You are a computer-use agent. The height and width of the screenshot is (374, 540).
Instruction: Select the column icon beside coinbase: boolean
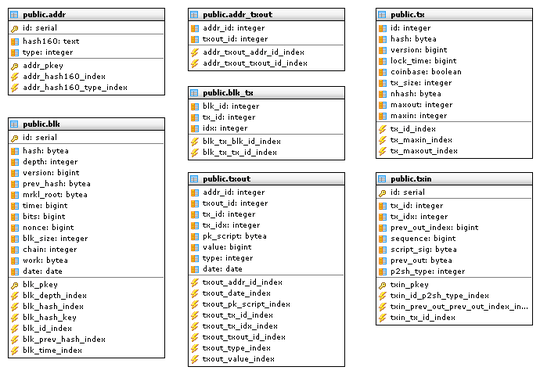click(x=382, y=72)
